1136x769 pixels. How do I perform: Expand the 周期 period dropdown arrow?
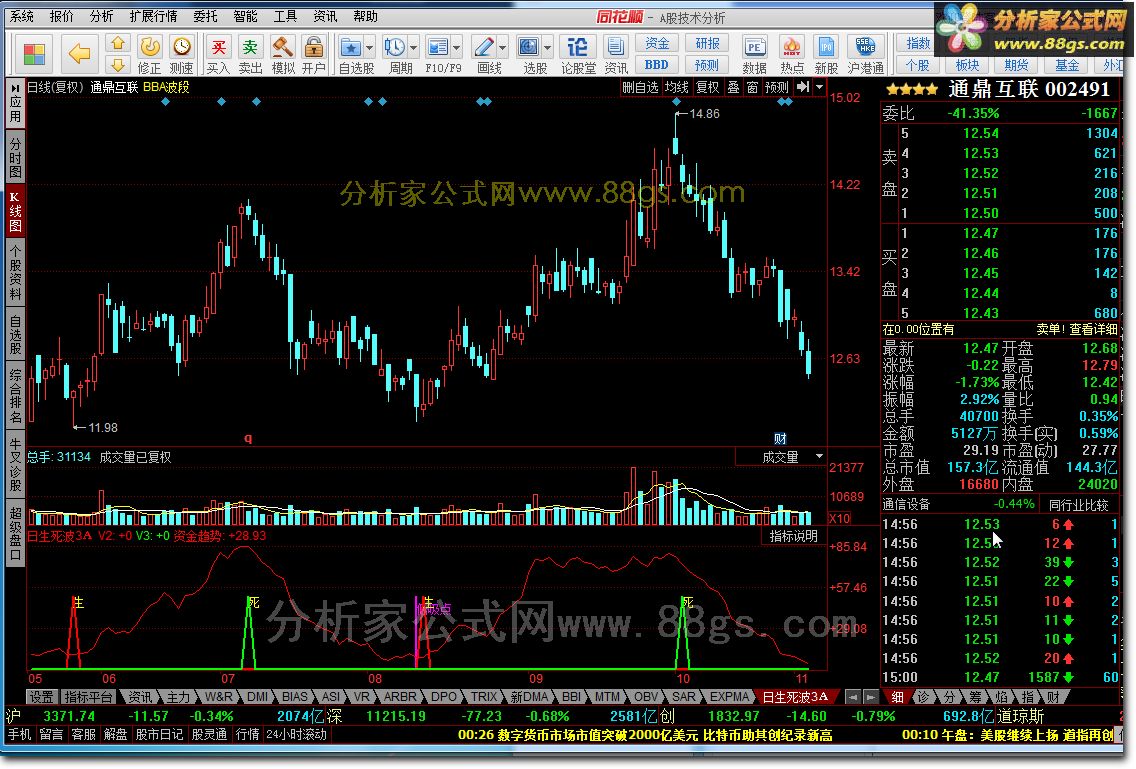coord(413,49)
